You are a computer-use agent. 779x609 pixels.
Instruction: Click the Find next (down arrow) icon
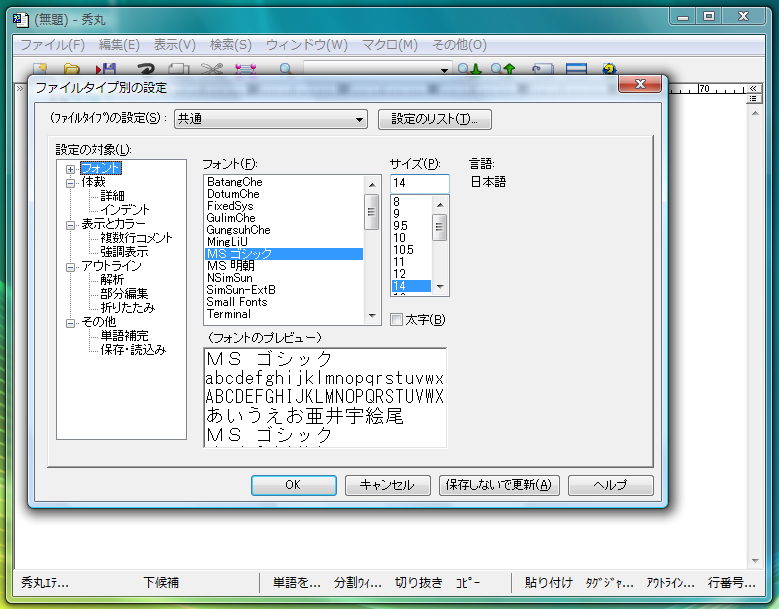tap(469, 69)
